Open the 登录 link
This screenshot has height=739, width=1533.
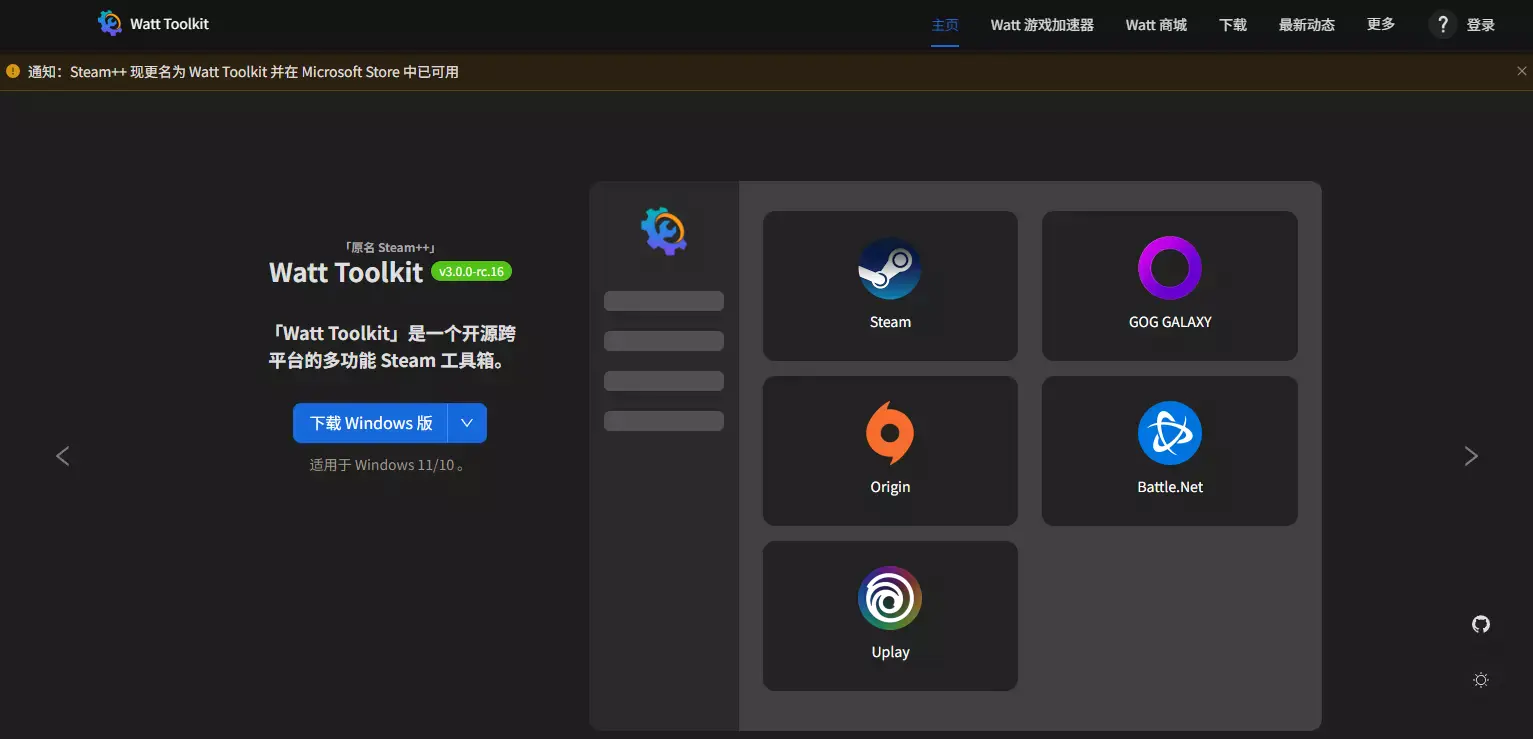pos(1482,24)
